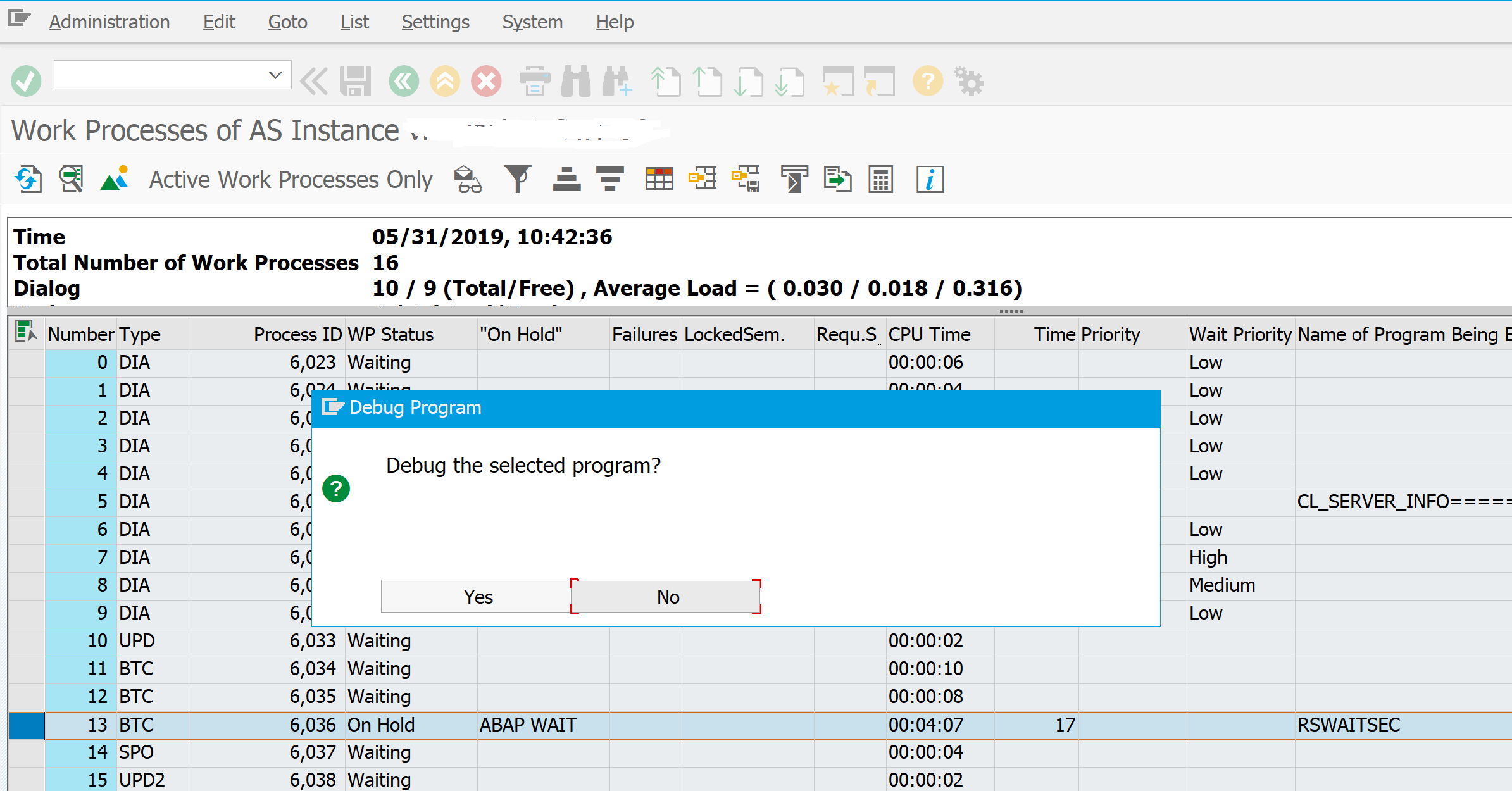Click the print list icon

pyautogui.click(x=537, y=81)
